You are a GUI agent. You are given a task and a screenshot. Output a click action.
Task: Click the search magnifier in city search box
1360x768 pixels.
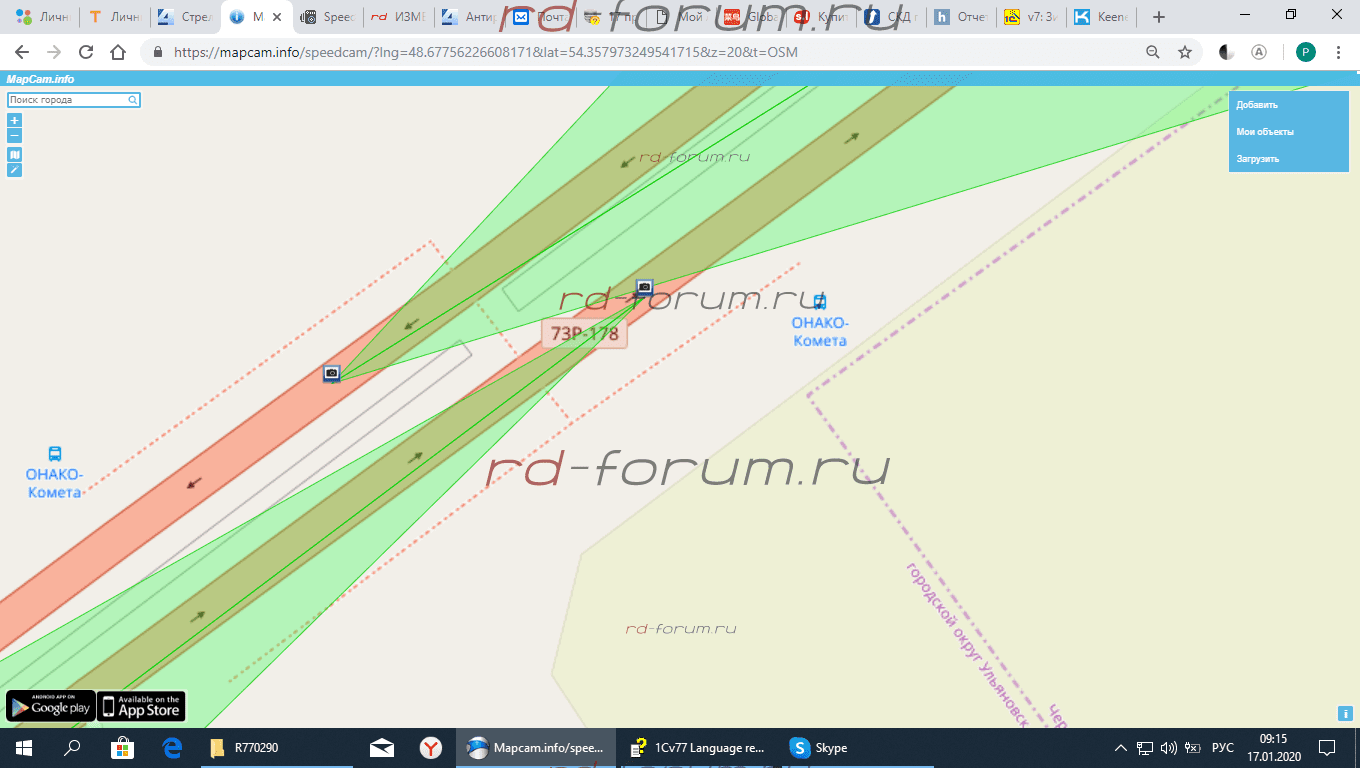coord(133,100)
